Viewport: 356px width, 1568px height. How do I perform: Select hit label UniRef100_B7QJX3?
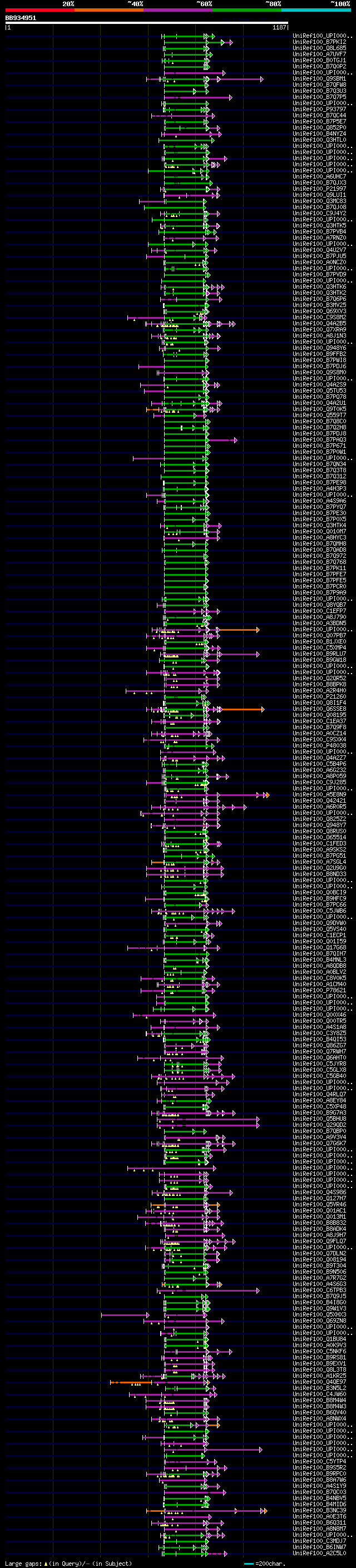[319, 182]
